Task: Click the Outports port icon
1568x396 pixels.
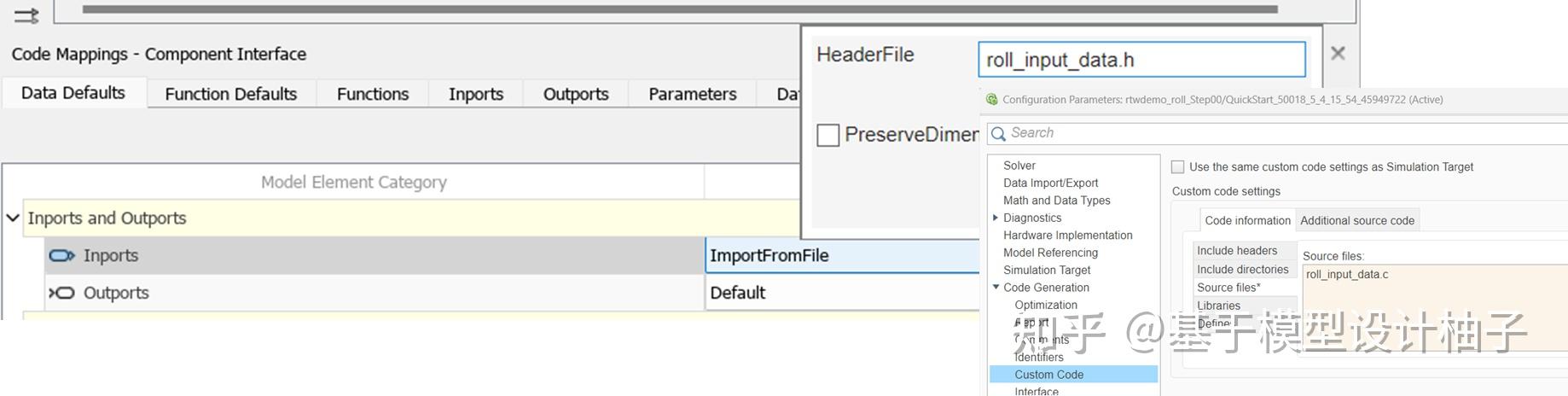Action: point(61,293)
